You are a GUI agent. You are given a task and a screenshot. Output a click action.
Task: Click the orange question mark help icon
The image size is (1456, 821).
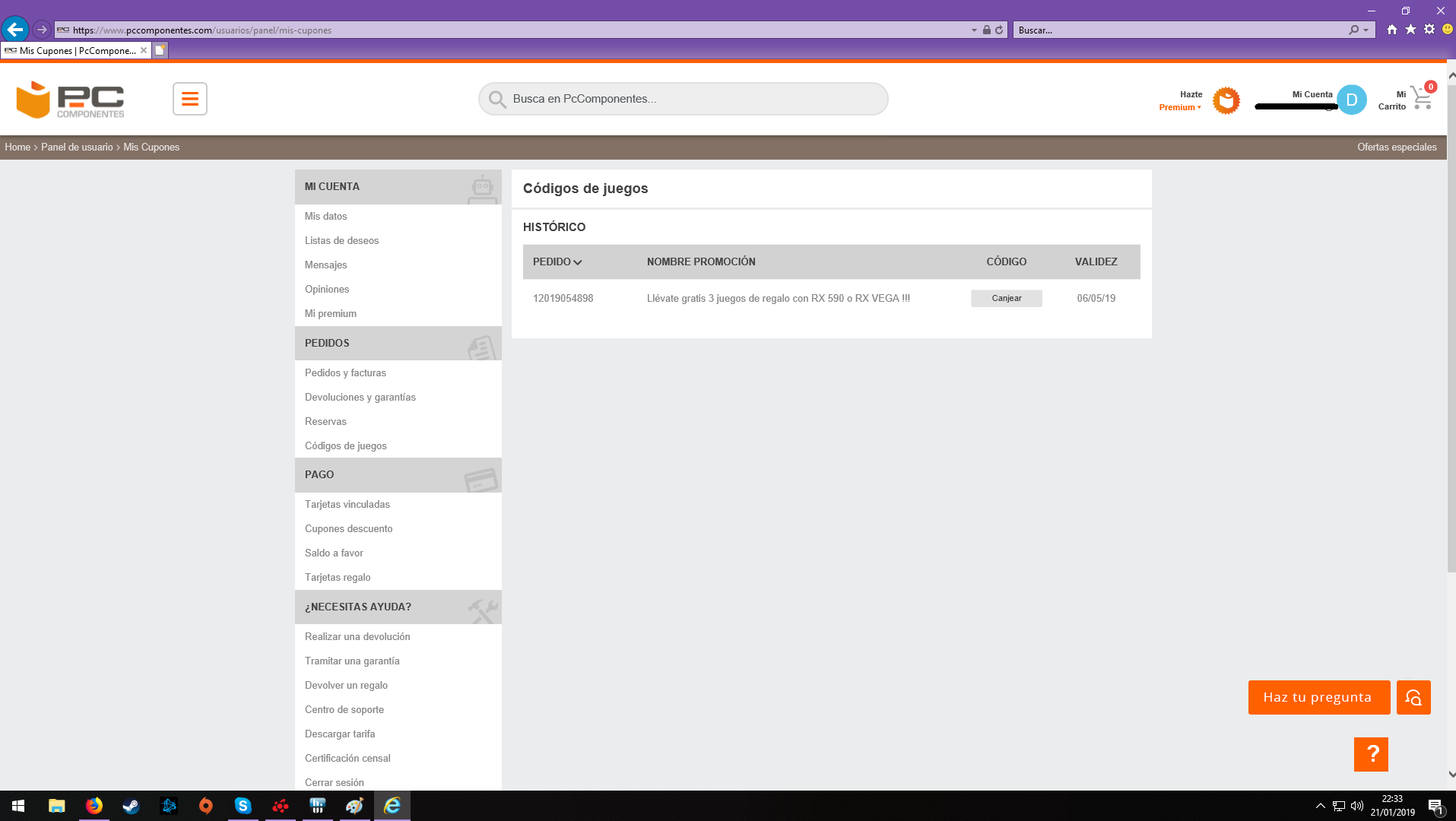coord(1371,754)
